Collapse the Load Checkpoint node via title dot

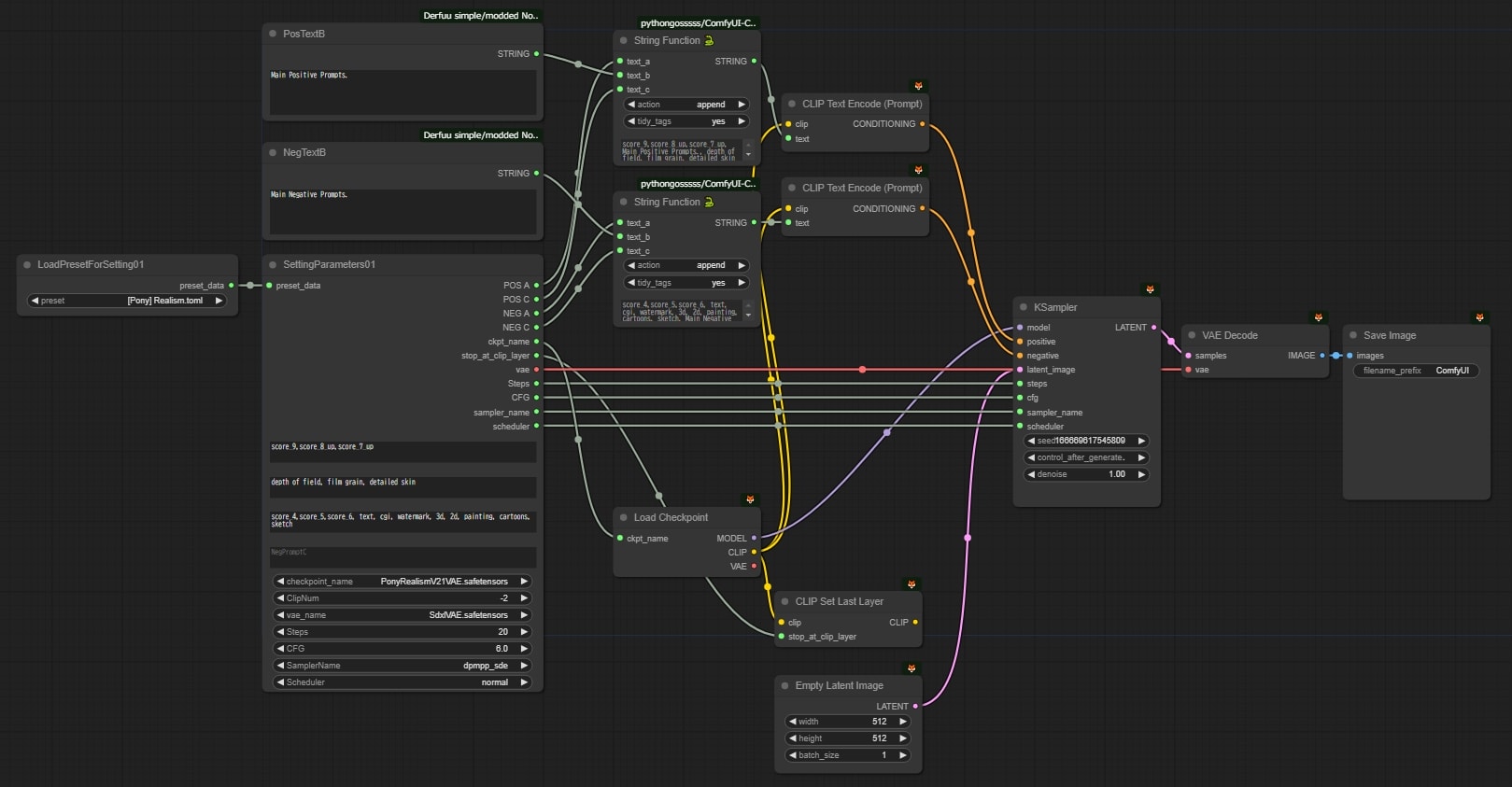coord(624,517)
